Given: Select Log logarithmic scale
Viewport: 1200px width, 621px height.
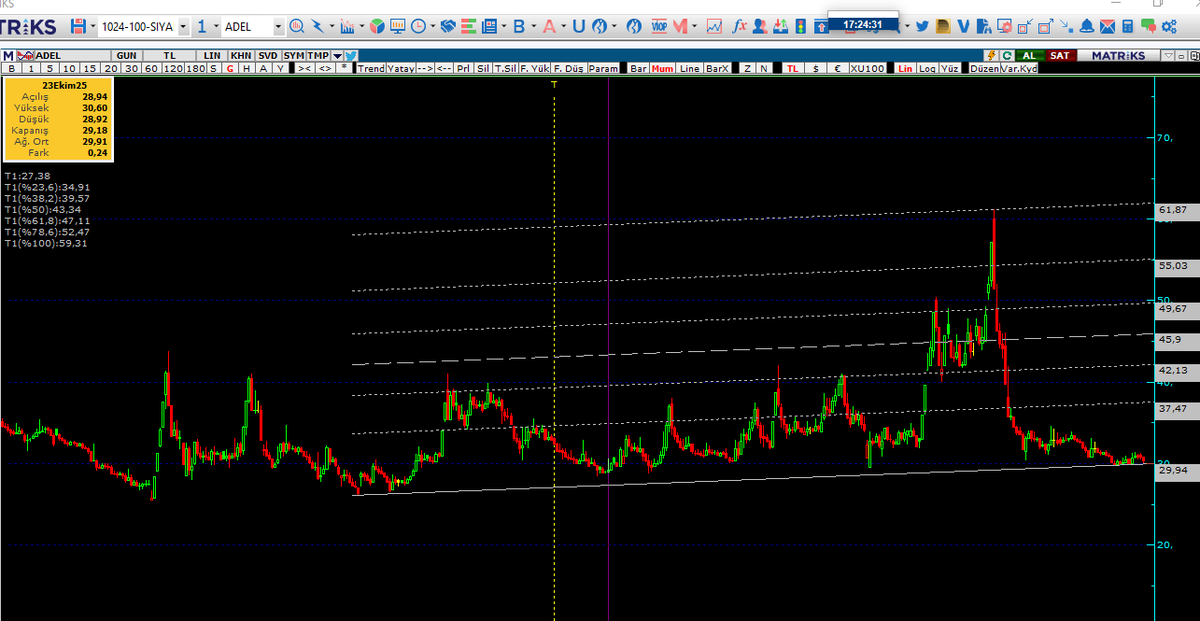Looking at the screenshot, I should point(927,68).
